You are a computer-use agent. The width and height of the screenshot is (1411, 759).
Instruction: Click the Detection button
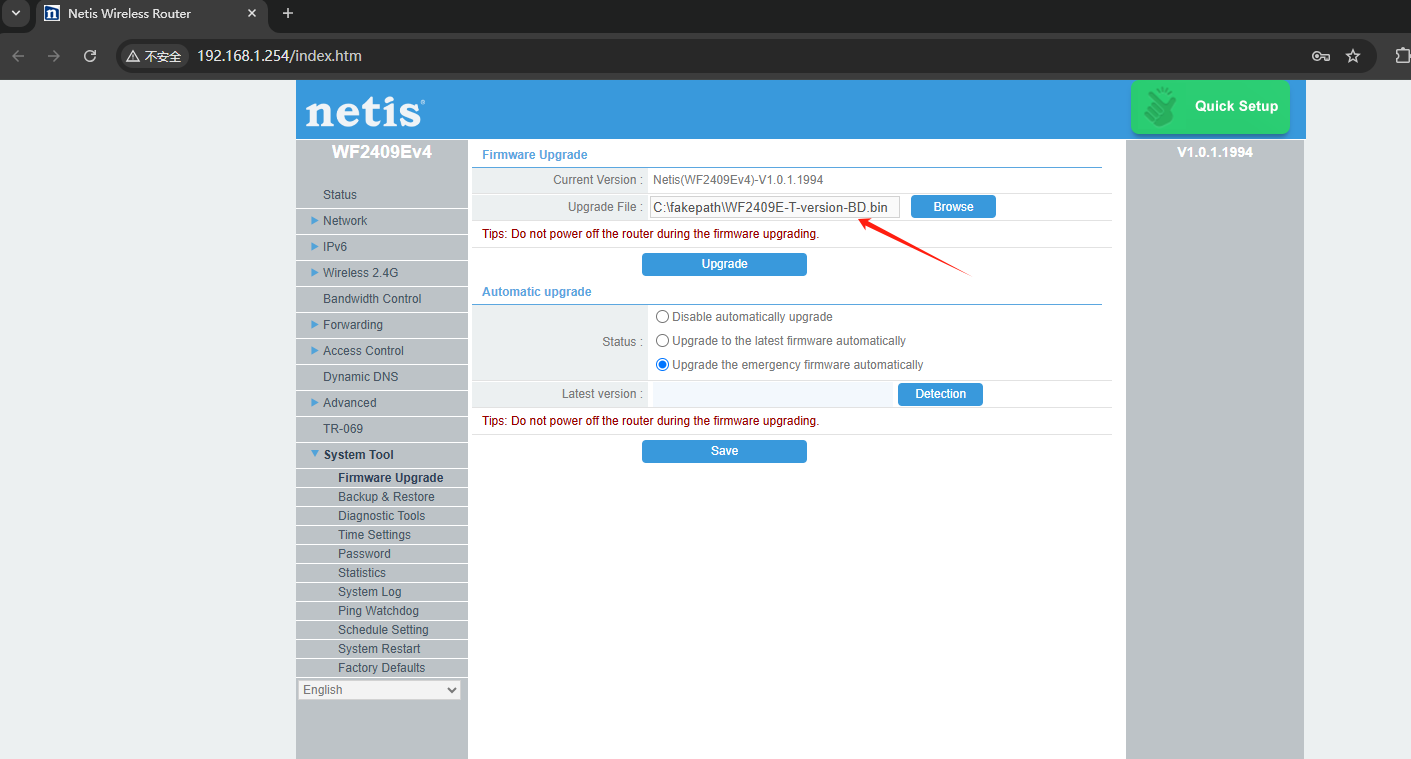940,394
